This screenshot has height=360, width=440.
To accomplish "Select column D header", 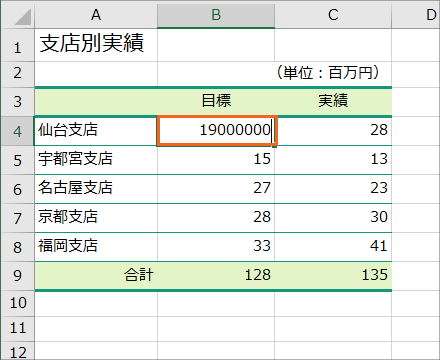I will point(416,15).
